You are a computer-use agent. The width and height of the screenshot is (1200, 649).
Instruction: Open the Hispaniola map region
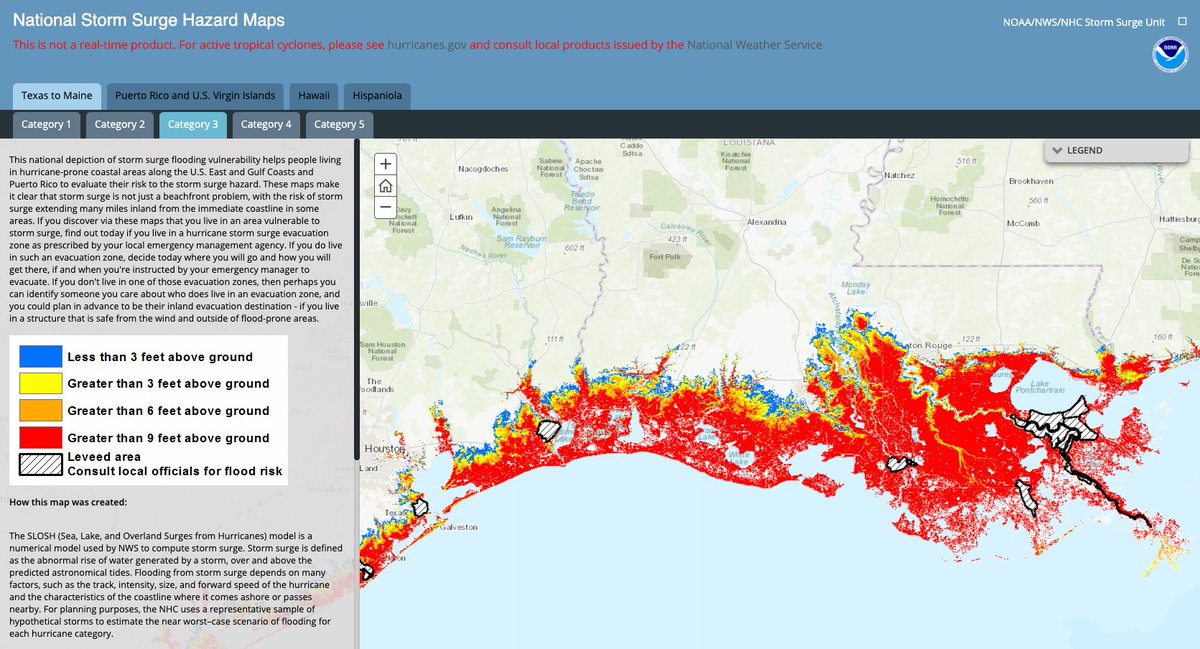point(377,95)
